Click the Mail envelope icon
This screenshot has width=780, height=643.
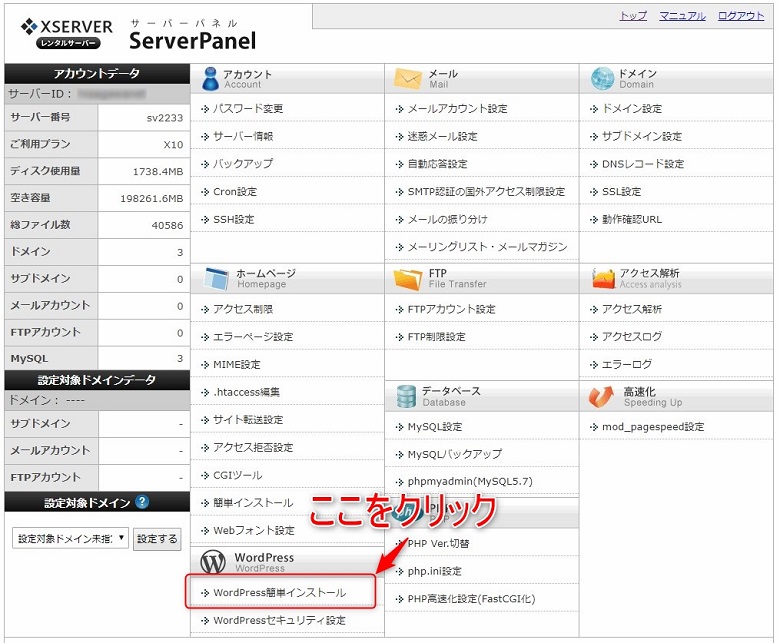407,79
